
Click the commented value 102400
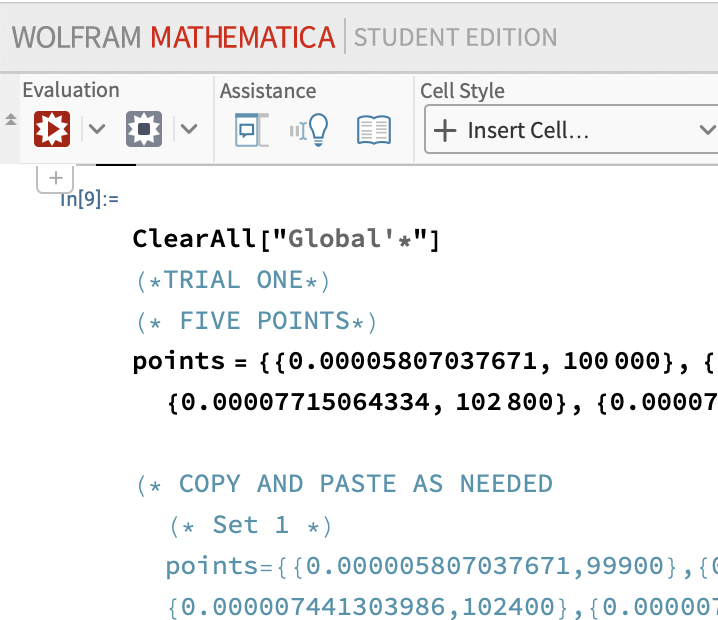click(508, 607)
